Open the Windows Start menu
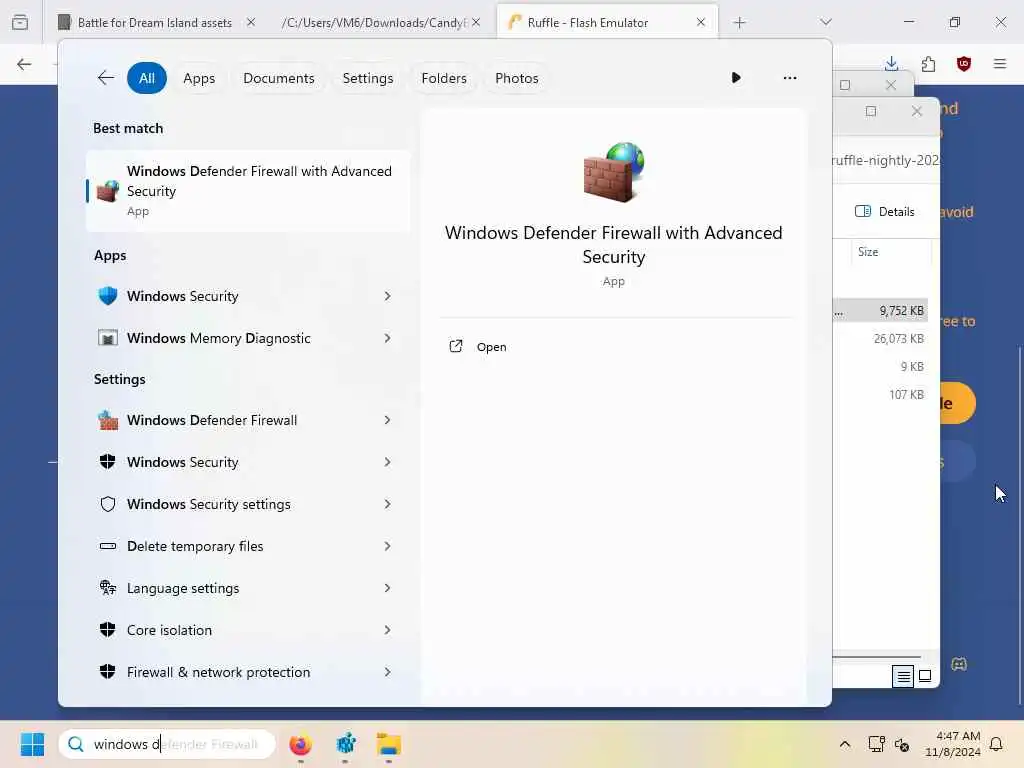 (x=32, y=744)
